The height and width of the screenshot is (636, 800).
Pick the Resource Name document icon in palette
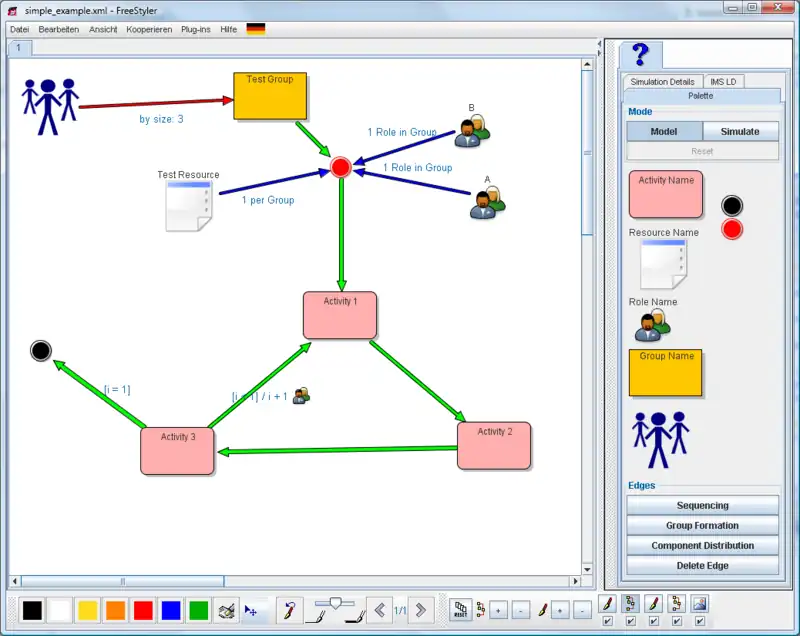(x=663, y=265)
